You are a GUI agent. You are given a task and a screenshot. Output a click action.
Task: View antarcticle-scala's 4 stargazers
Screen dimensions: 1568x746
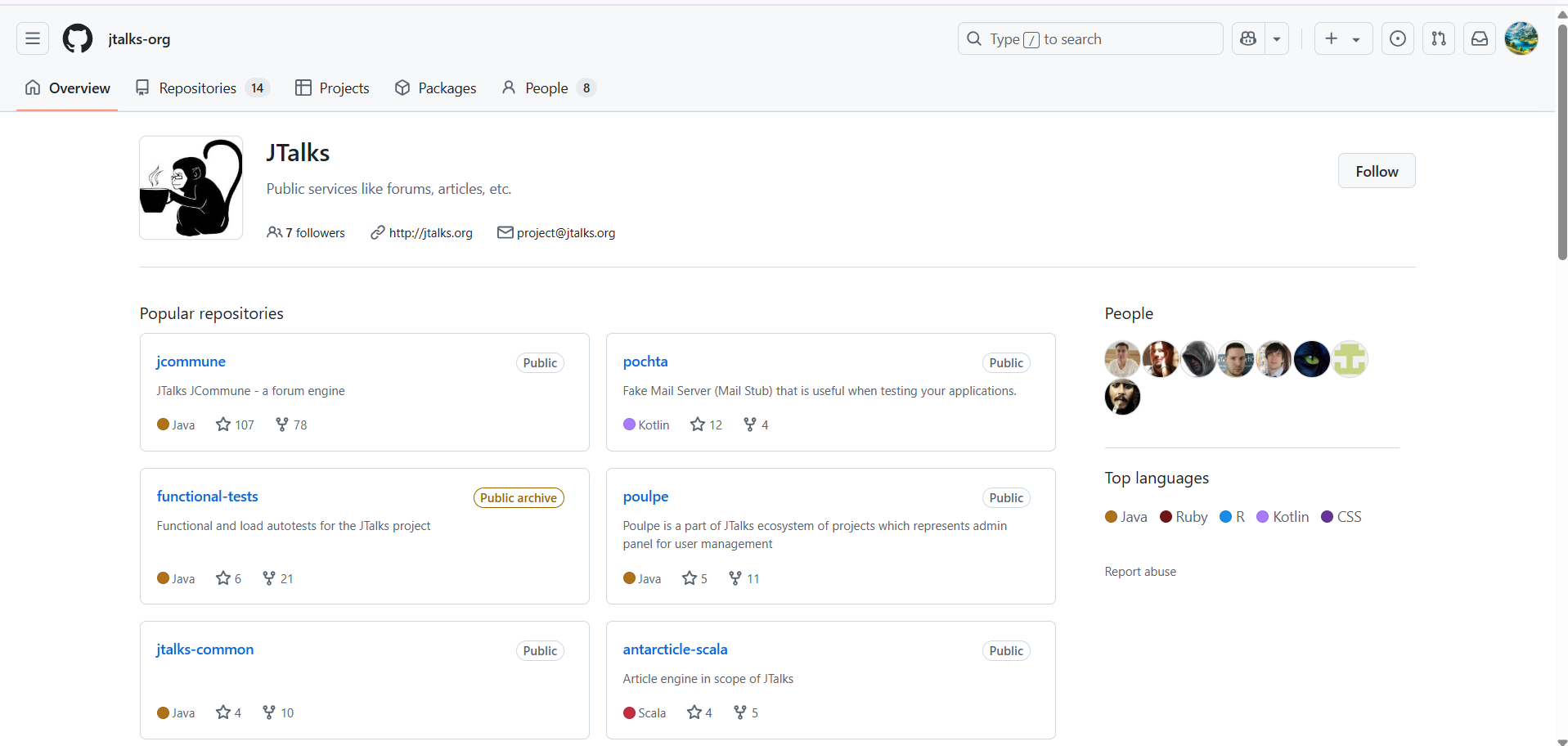(x=699, y=712)
